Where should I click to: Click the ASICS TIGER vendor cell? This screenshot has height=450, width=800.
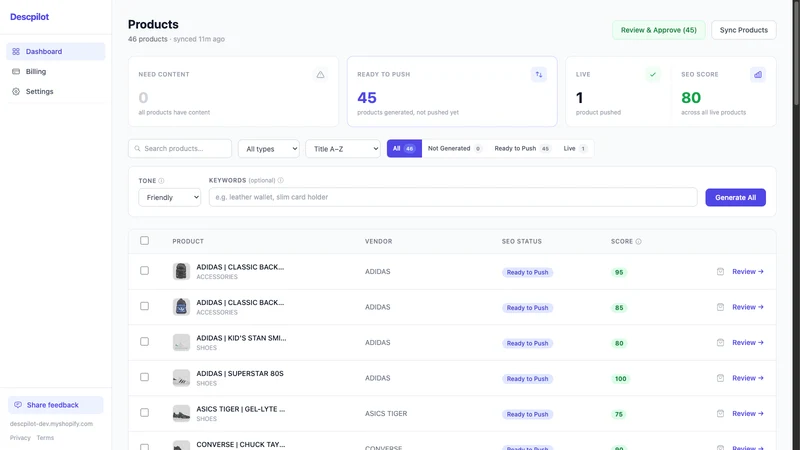(386, 413)
